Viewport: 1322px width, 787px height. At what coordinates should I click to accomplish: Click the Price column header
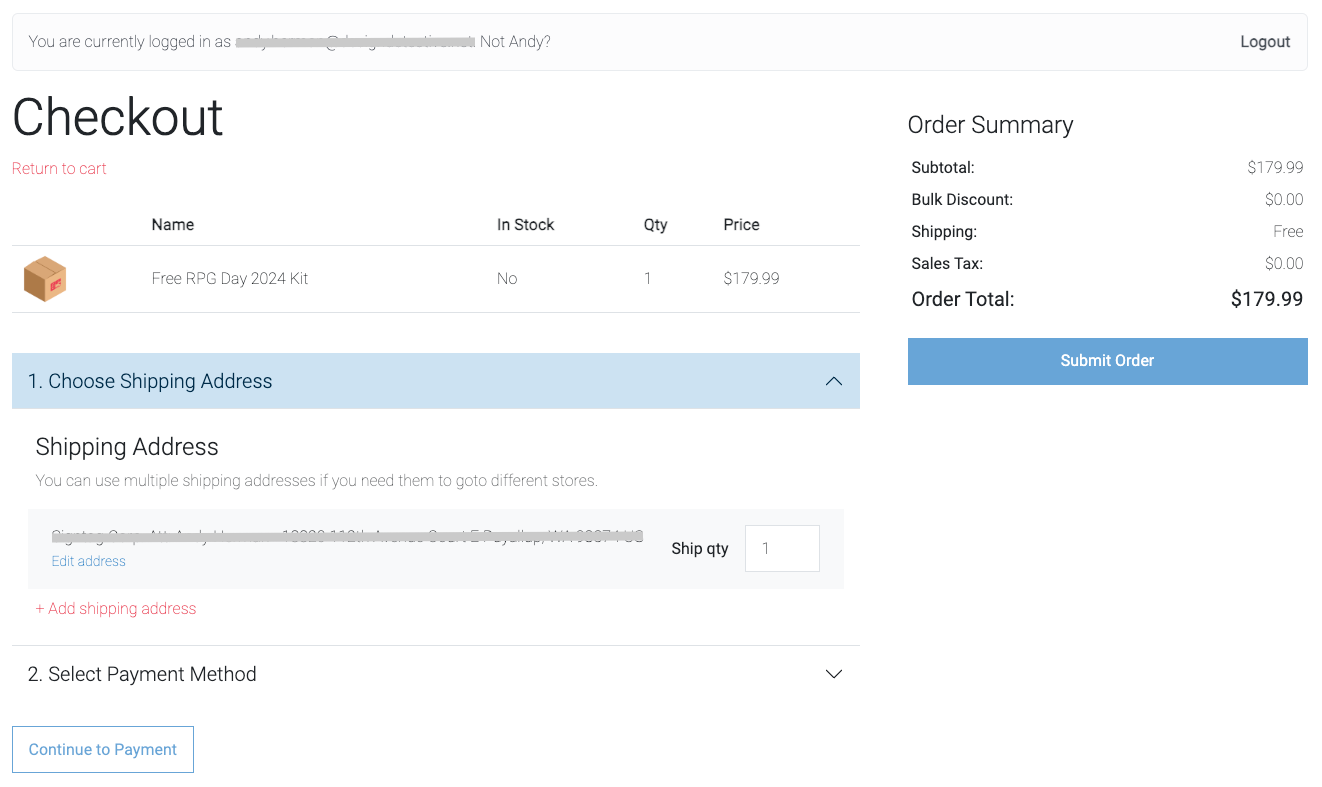741,224
